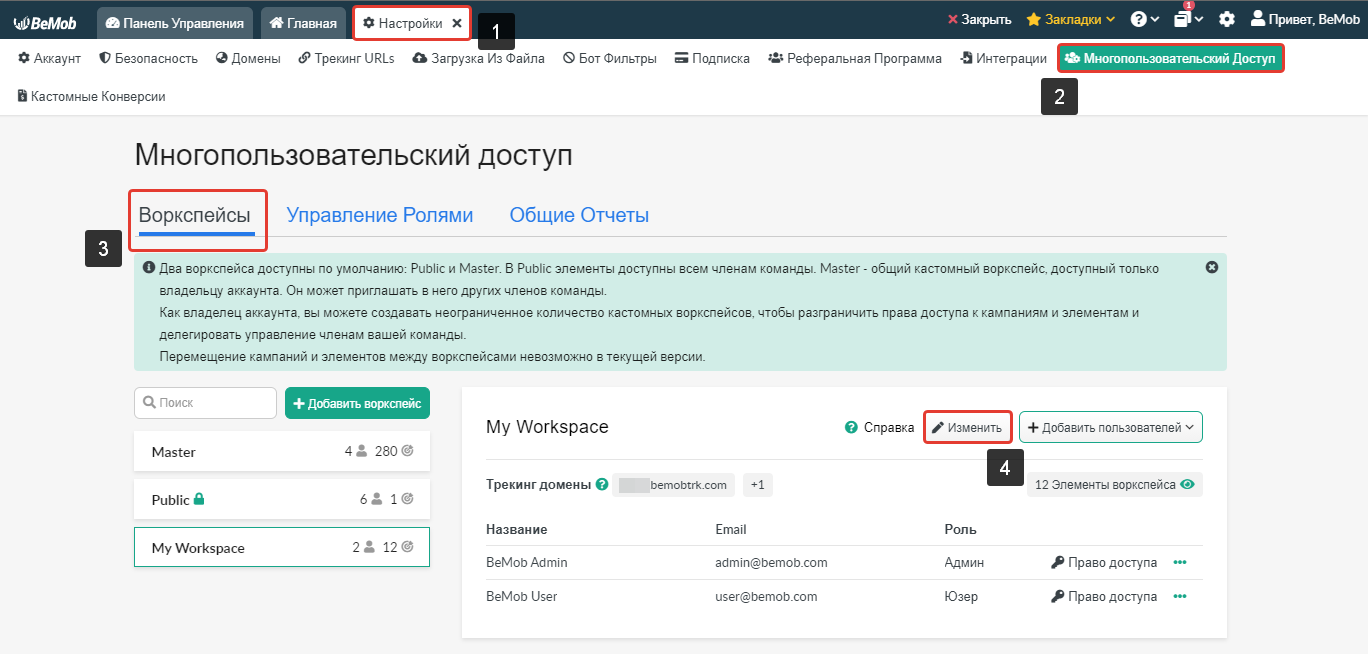Open Справка help for the workspace
The image size is (1368, 654).
(879, 427)
